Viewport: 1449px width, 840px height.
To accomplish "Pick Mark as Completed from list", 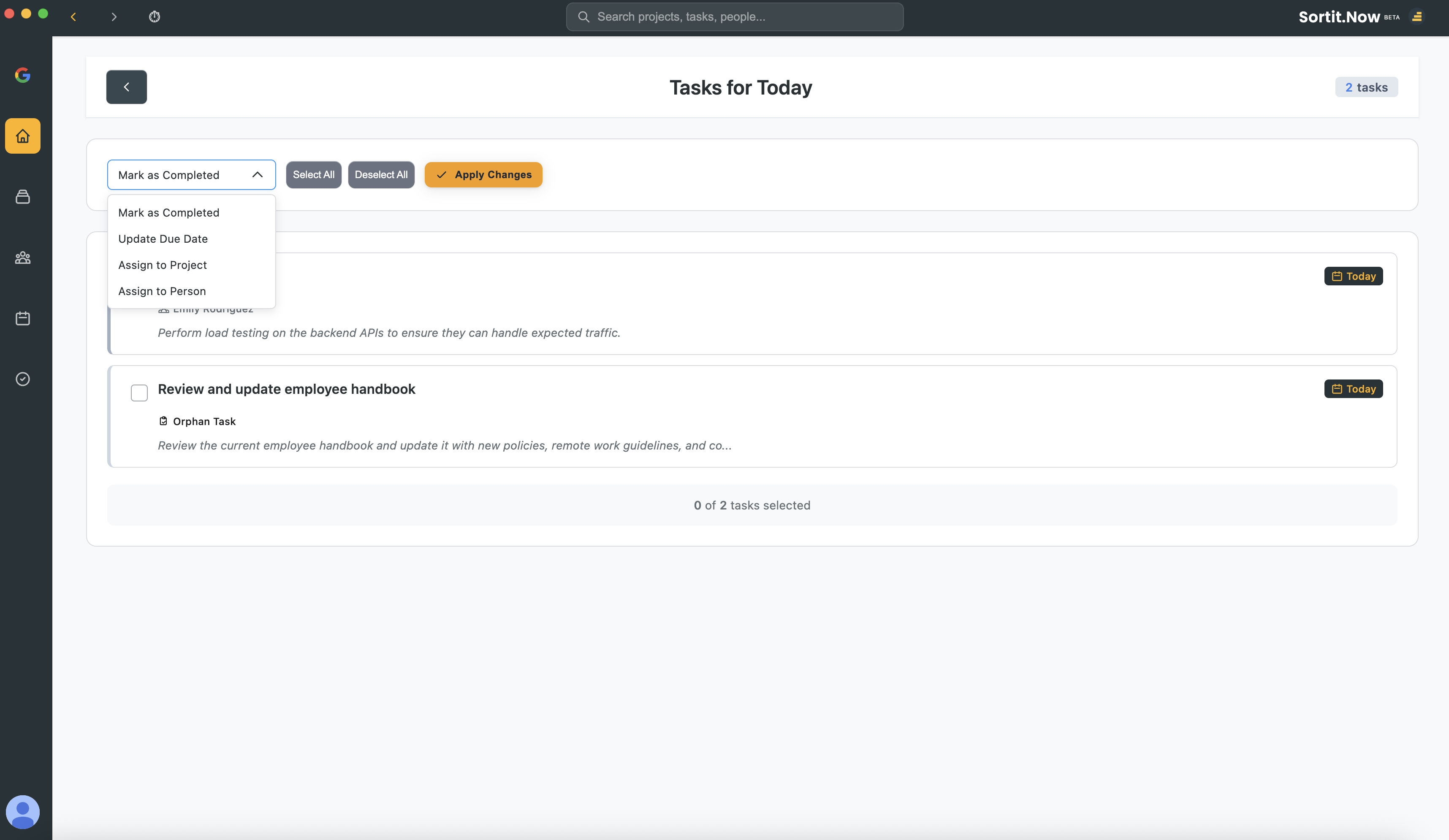I will click(168, 213).
